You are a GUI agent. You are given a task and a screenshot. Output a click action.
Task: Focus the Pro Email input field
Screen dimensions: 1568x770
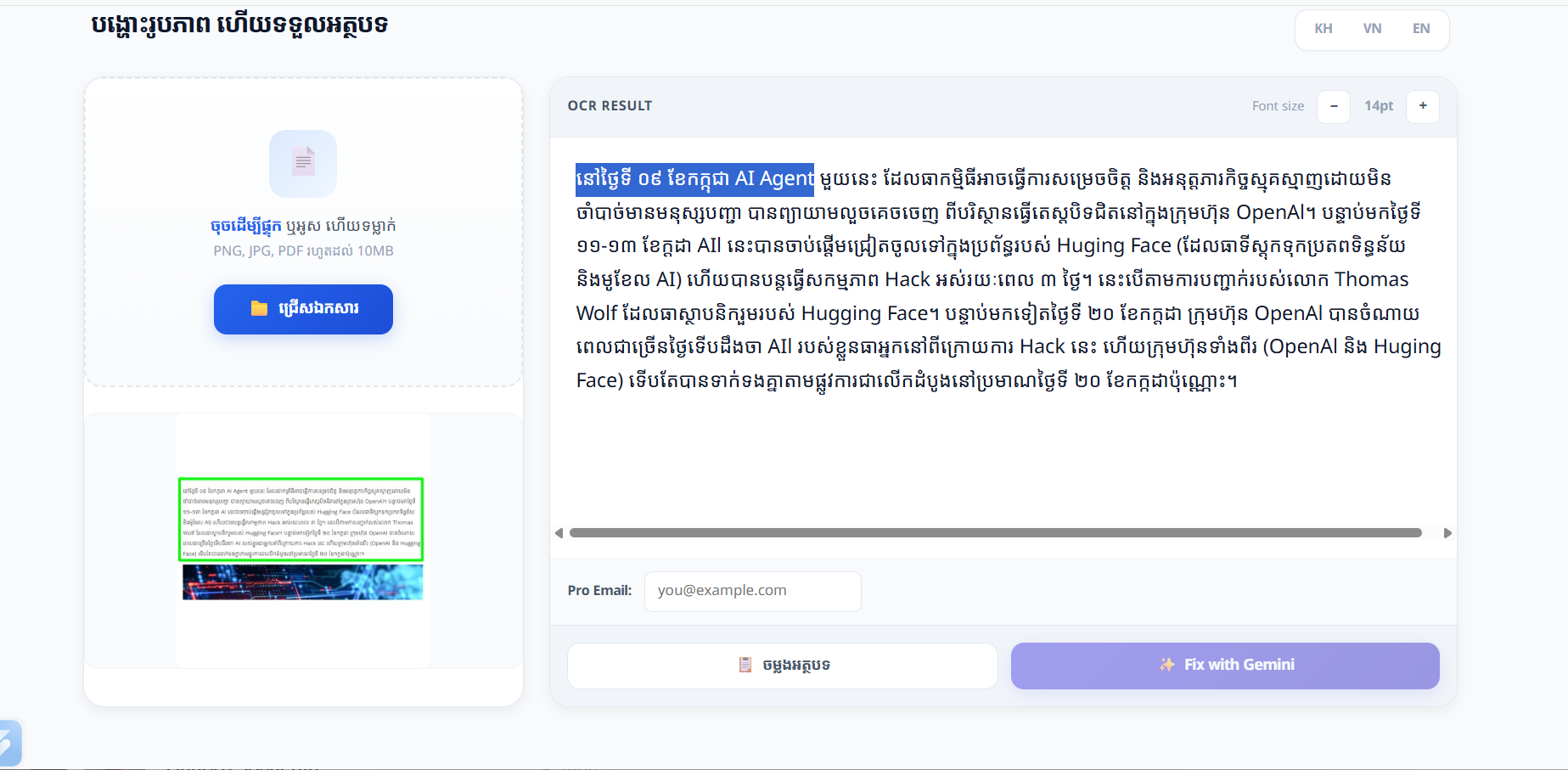pos(753,591)
